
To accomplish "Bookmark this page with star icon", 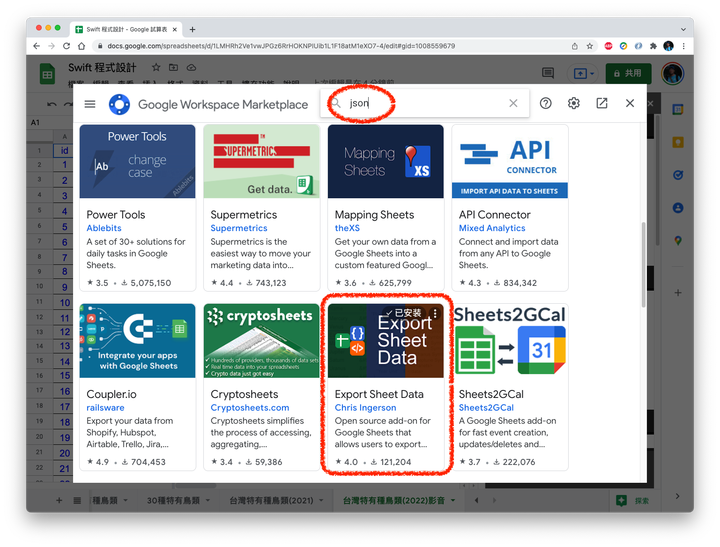I will pos(590,46).
